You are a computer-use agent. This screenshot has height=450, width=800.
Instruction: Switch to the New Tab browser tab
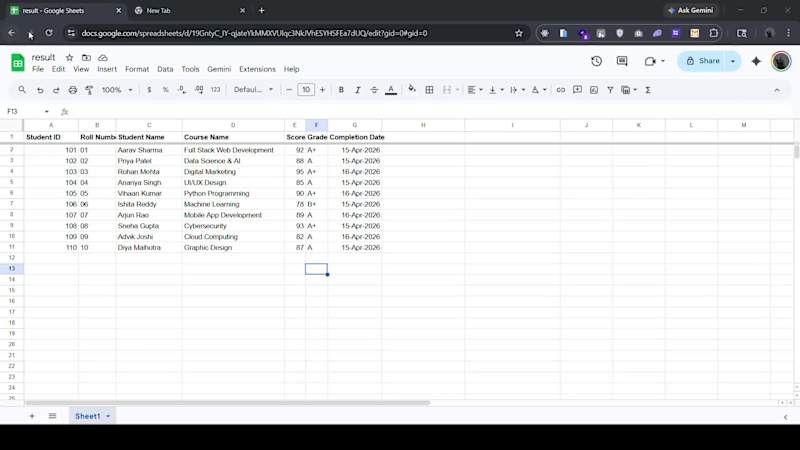tap(189, 10)
